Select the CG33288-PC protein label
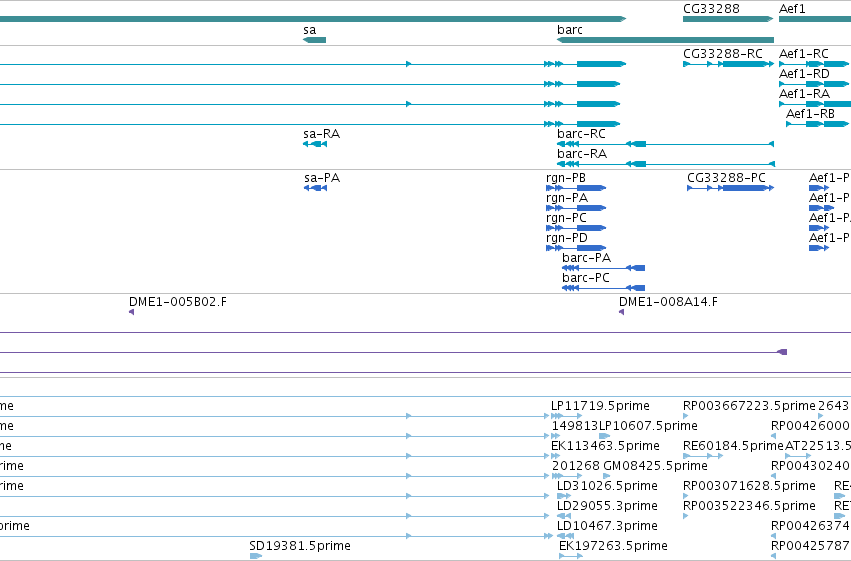The image size is (851, 561). 726,178
